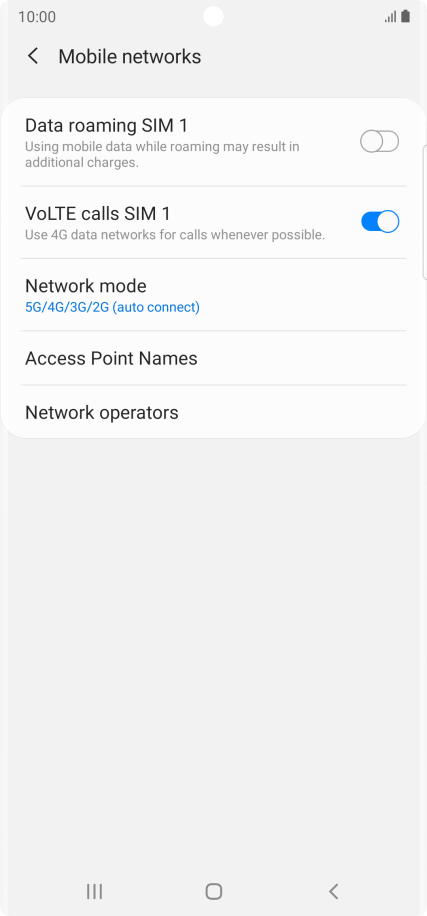Tap the back arrow beside Mobile networks
The width and height of the screenshot is (427, 916).
pos(33,57)
